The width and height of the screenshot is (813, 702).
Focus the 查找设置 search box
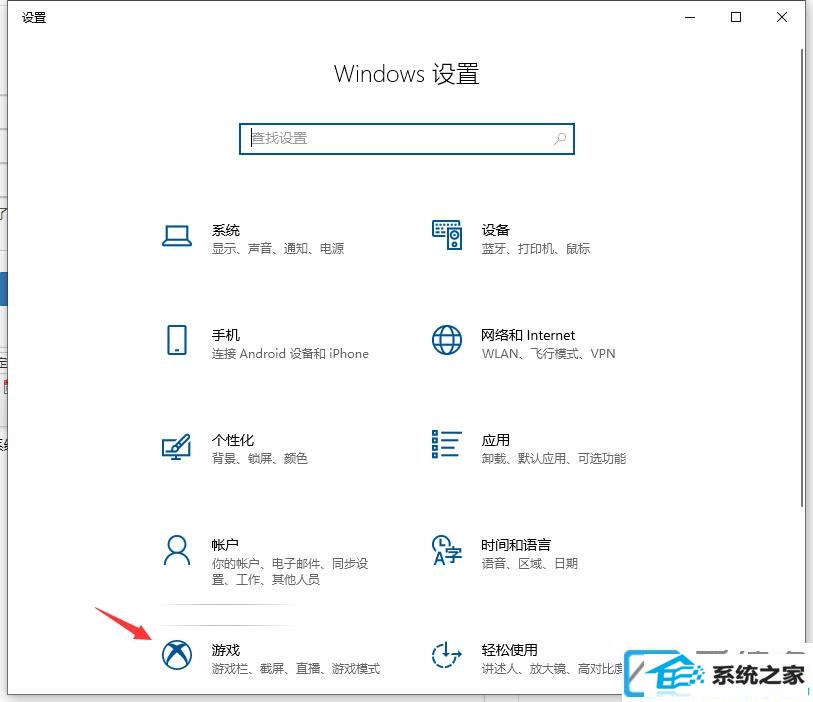click(407, 139)
